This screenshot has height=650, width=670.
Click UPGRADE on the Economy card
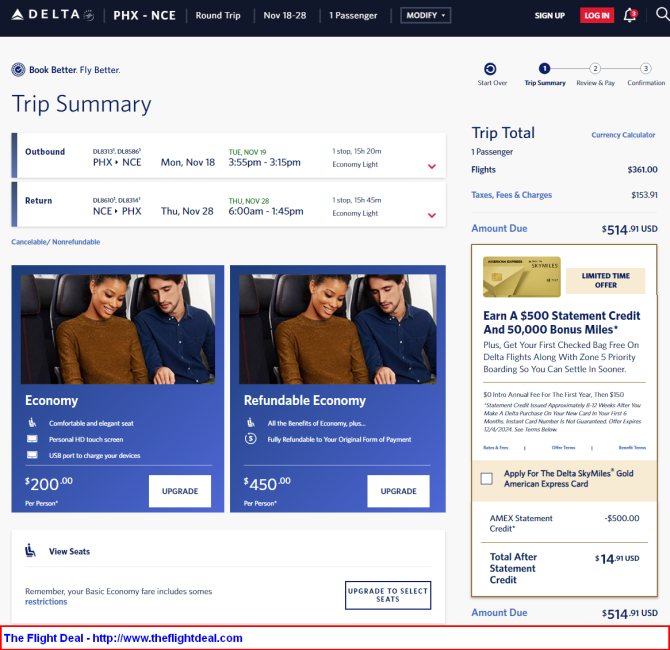[180, 491]
